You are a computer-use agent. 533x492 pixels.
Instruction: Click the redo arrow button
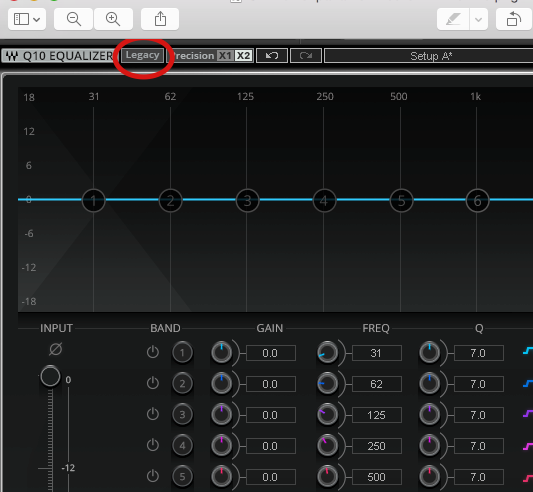tap(306, 55)
